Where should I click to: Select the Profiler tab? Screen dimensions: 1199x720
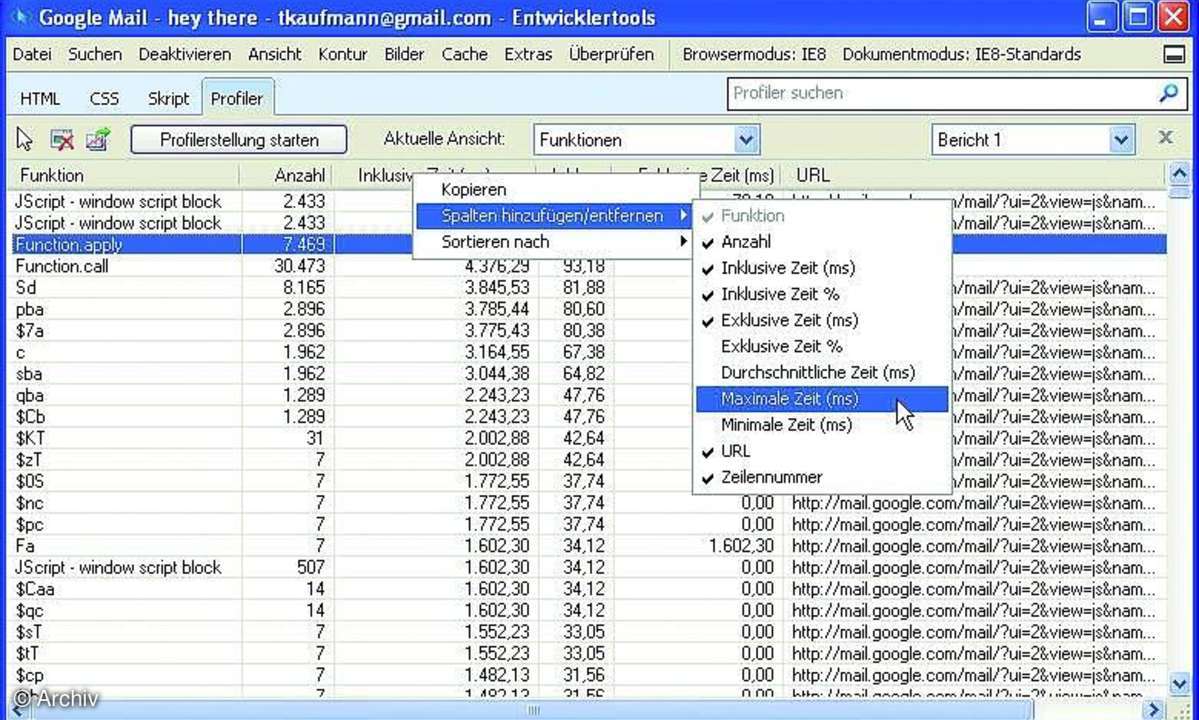[237, 98]
